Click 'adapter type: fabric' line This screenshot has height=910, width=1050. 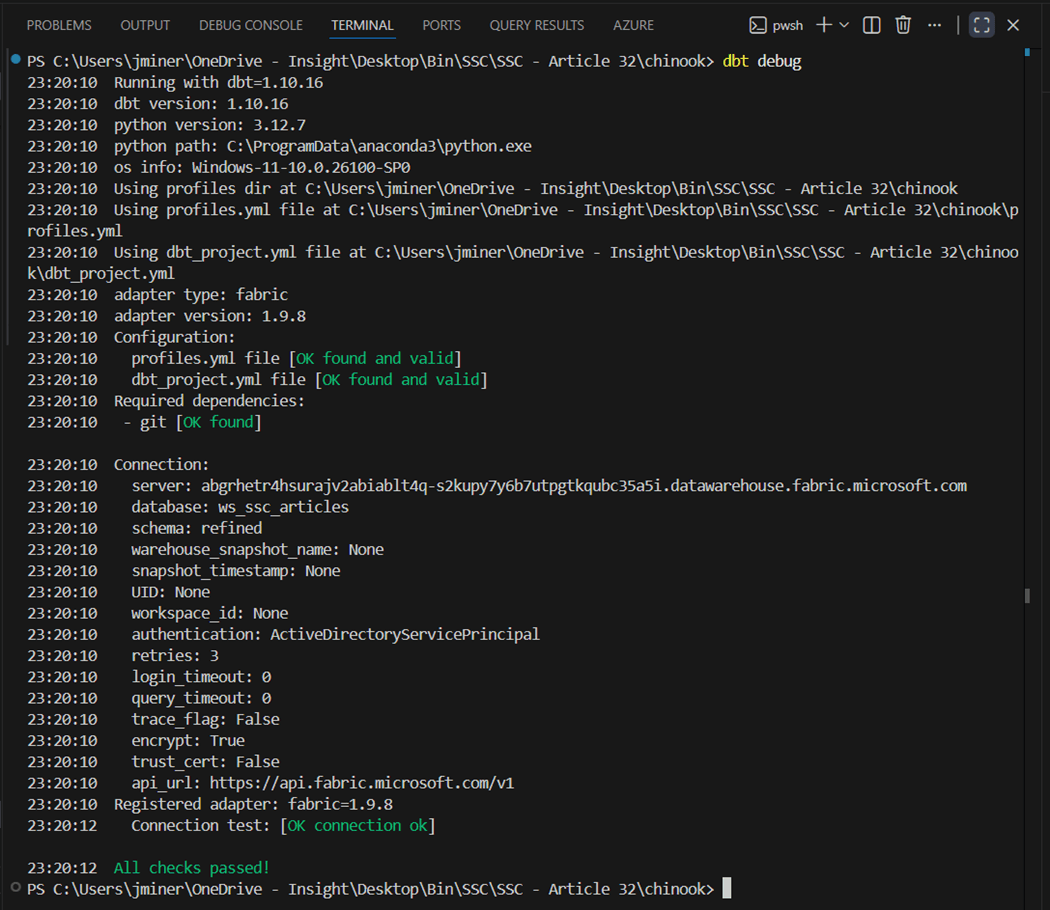click(201, 295)
